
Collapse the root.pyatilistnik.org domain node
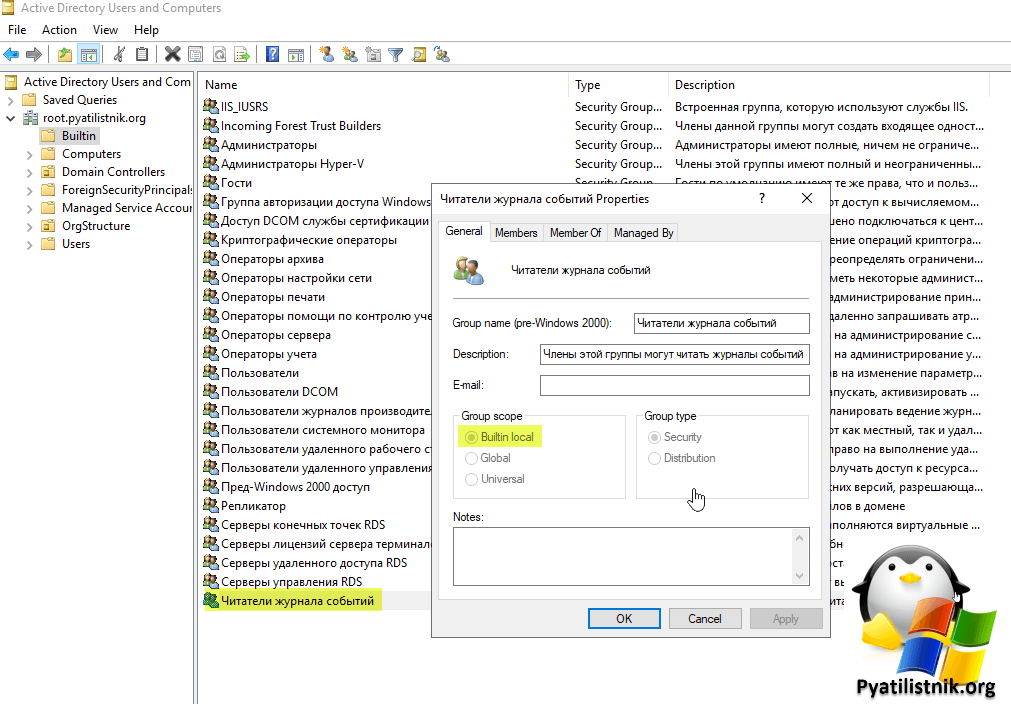tap(10, 118)
